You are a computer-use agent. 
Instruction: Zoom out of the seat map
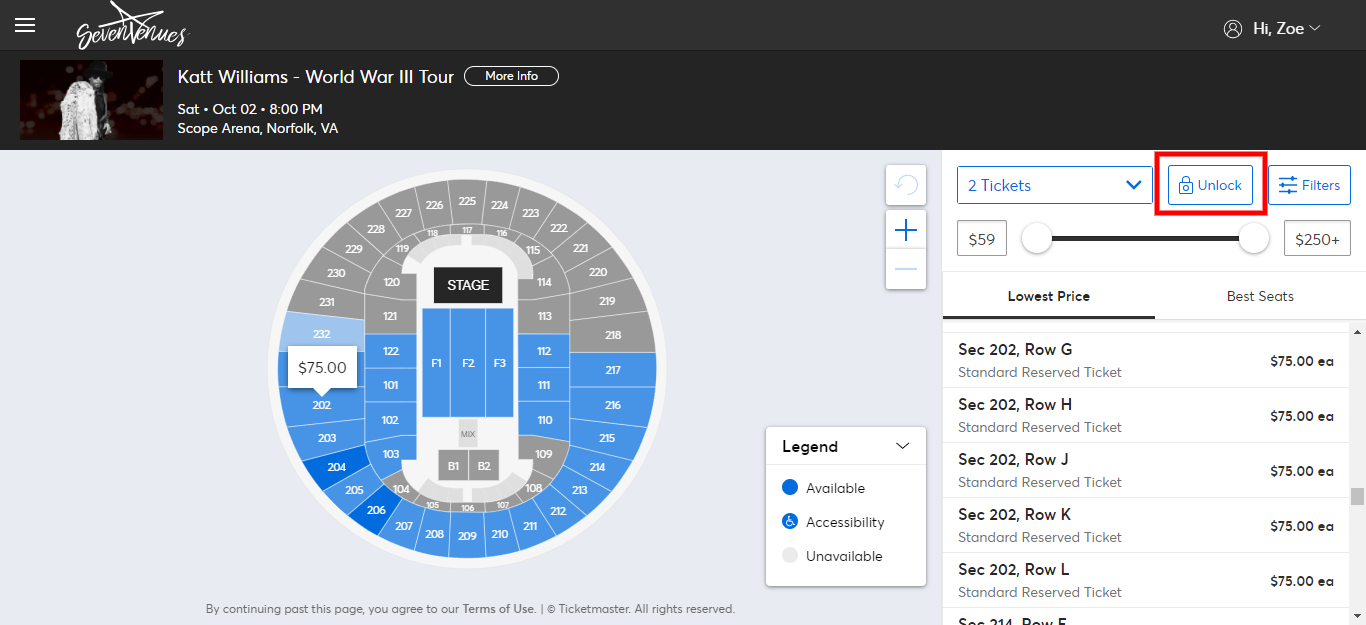coord(906,269)
